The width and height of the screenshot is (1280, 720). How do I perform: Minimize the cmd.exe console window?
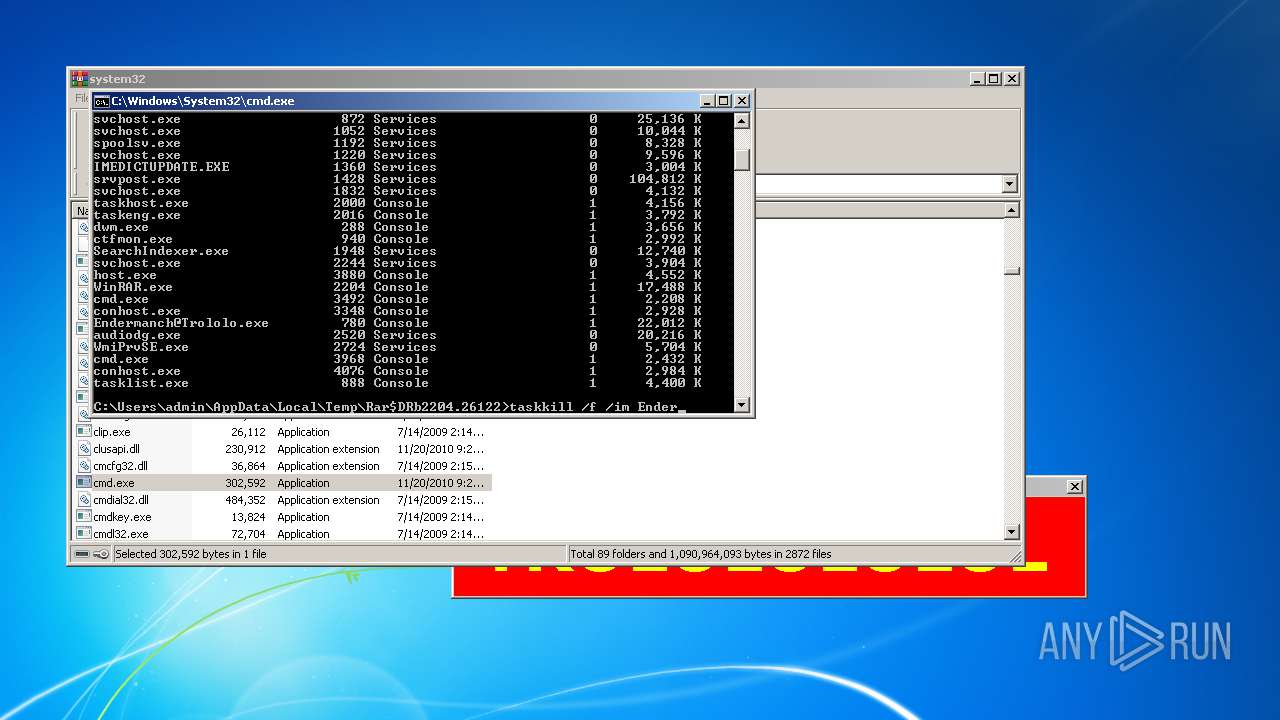(708, 101)
